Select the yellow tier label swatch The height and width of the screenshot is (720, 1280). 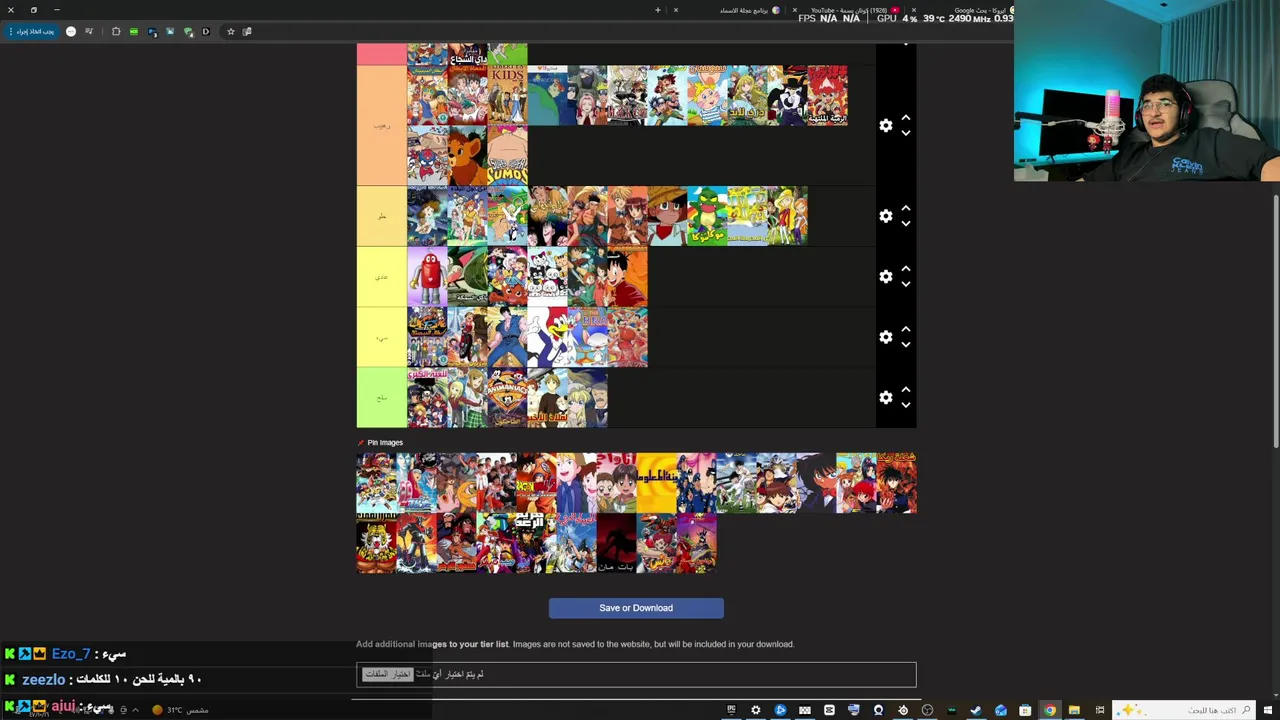[x=382, y=276]
